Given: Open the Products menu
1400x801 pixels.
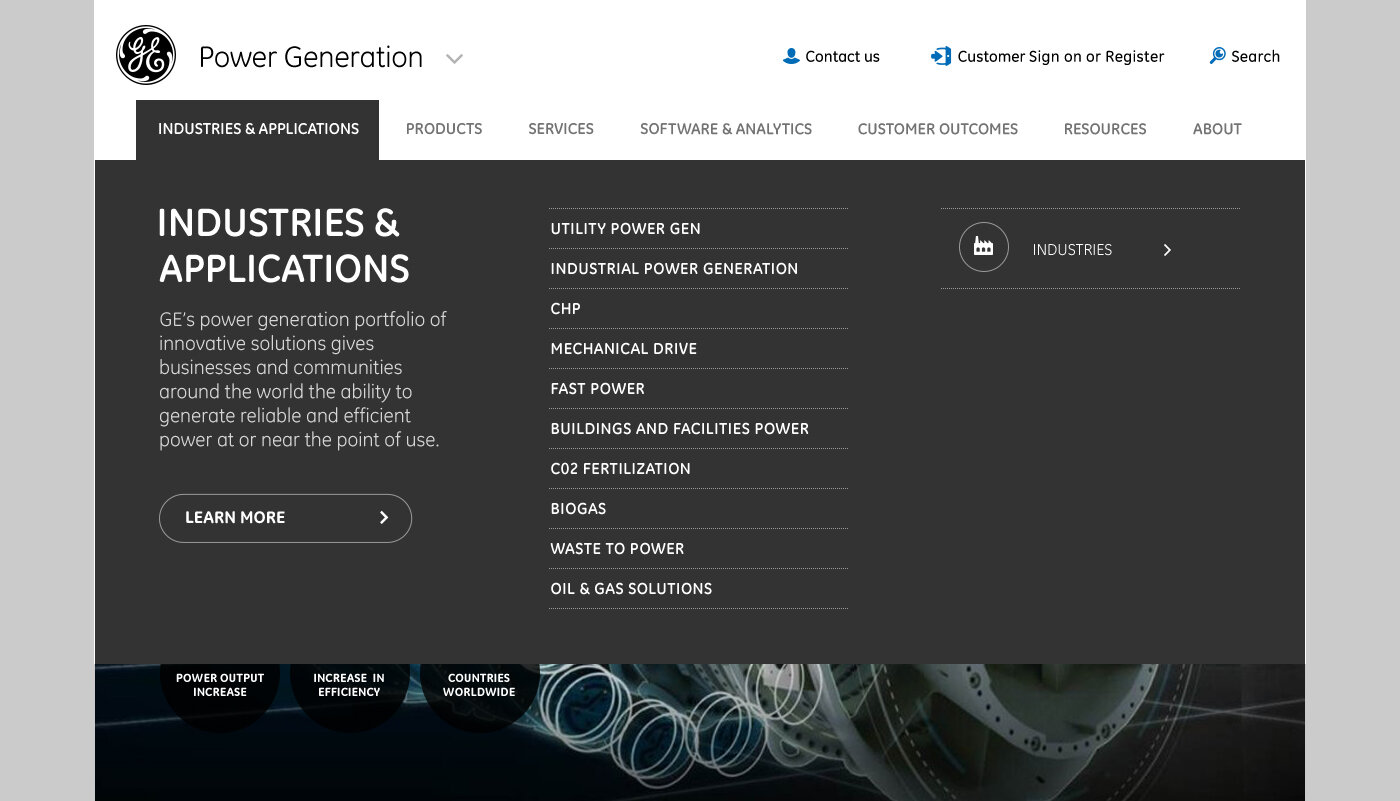Looking at the screenshot, I should point(444,129).
